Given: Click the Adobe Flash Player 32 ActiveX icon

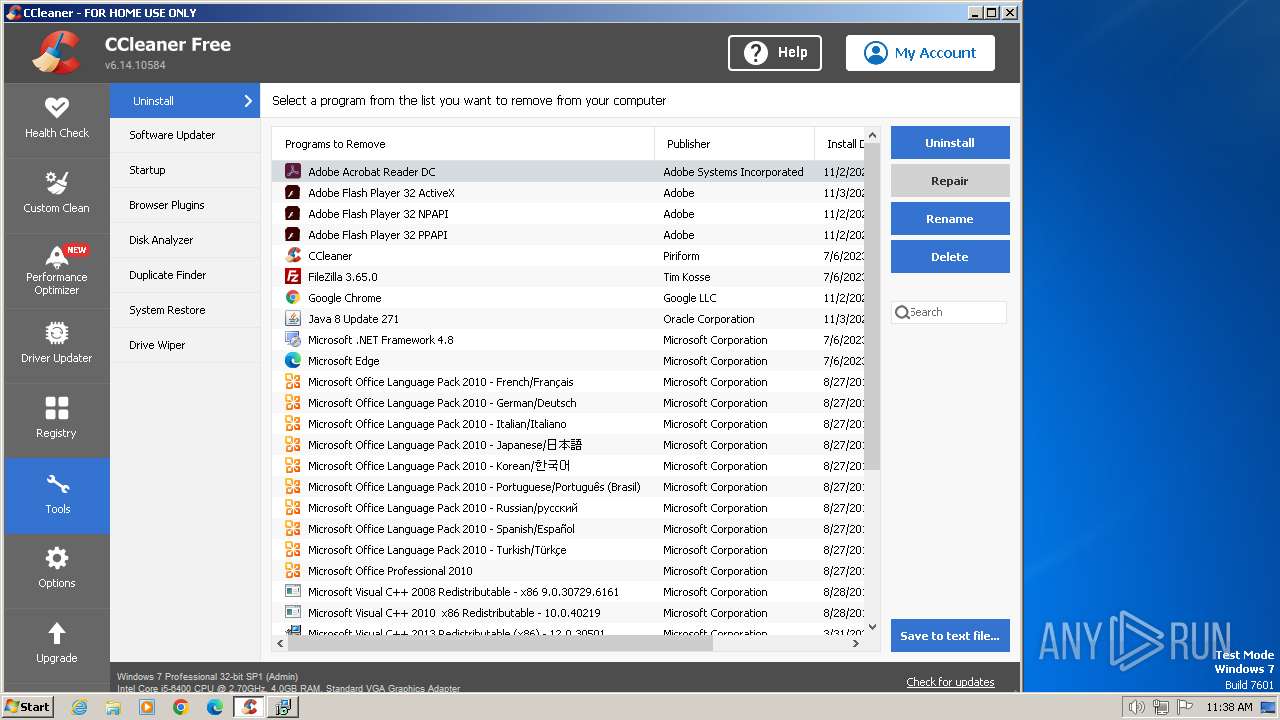Looking at the screenshot, I should pyautogui.click(x=293, y=192).
